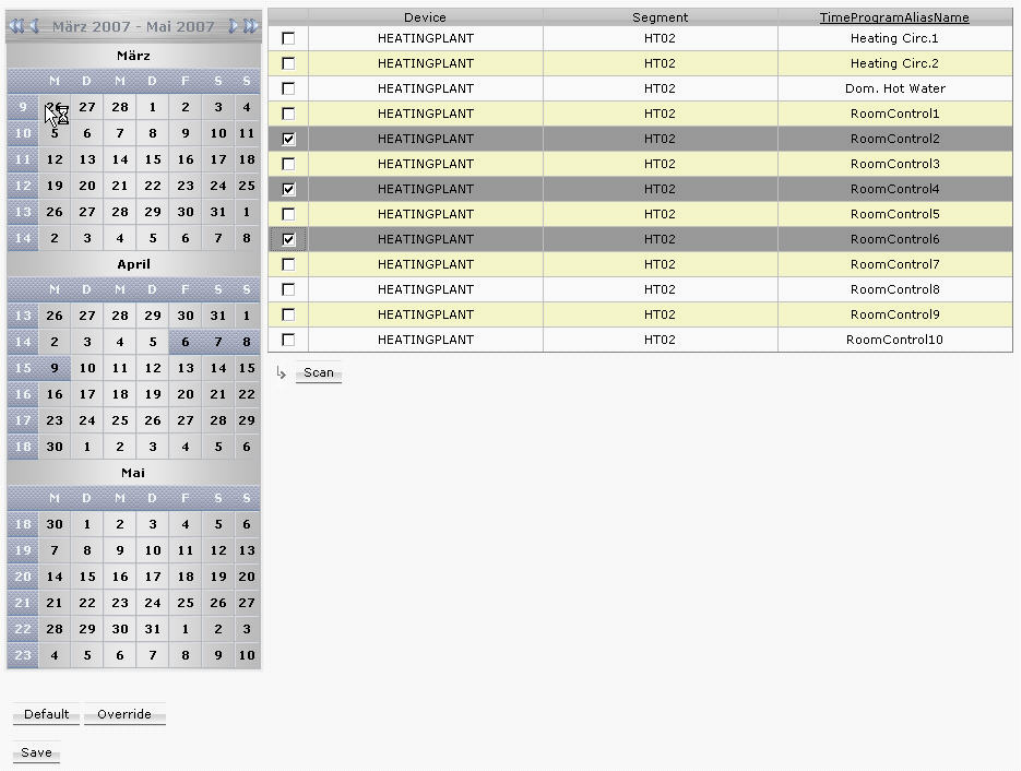Sort by TimeProgramAliasName column header
This screenshot has height=771, width=1021.
coord(894,18)
